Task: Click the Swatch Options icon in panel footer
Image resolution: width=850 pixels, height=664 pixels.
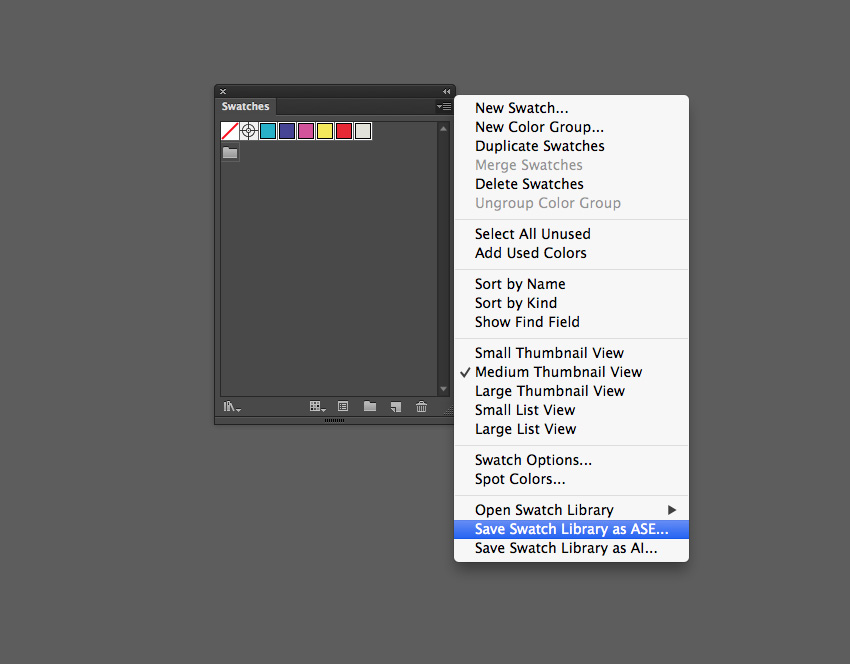Action: (343, 406)
